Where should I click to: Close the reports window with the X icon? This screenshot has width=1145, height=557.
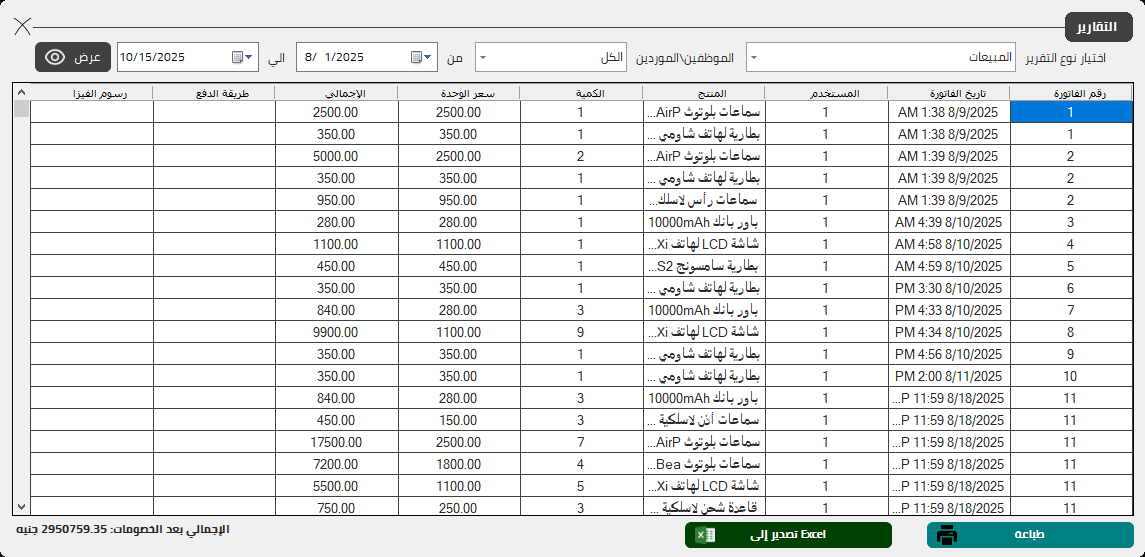(22, 26)
